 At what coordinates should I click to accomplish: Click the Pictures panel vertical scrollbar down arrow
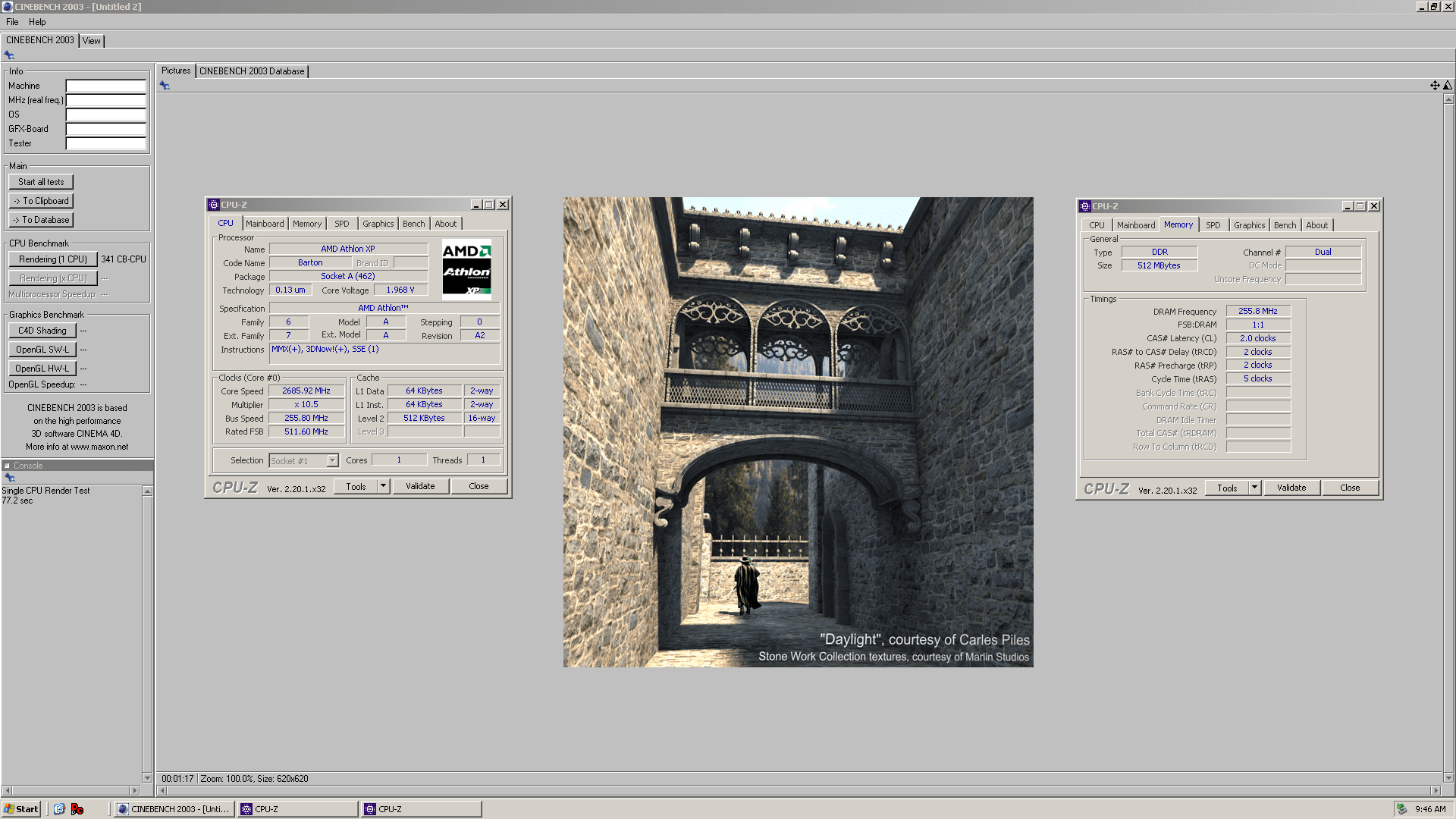pos(1448,777)
